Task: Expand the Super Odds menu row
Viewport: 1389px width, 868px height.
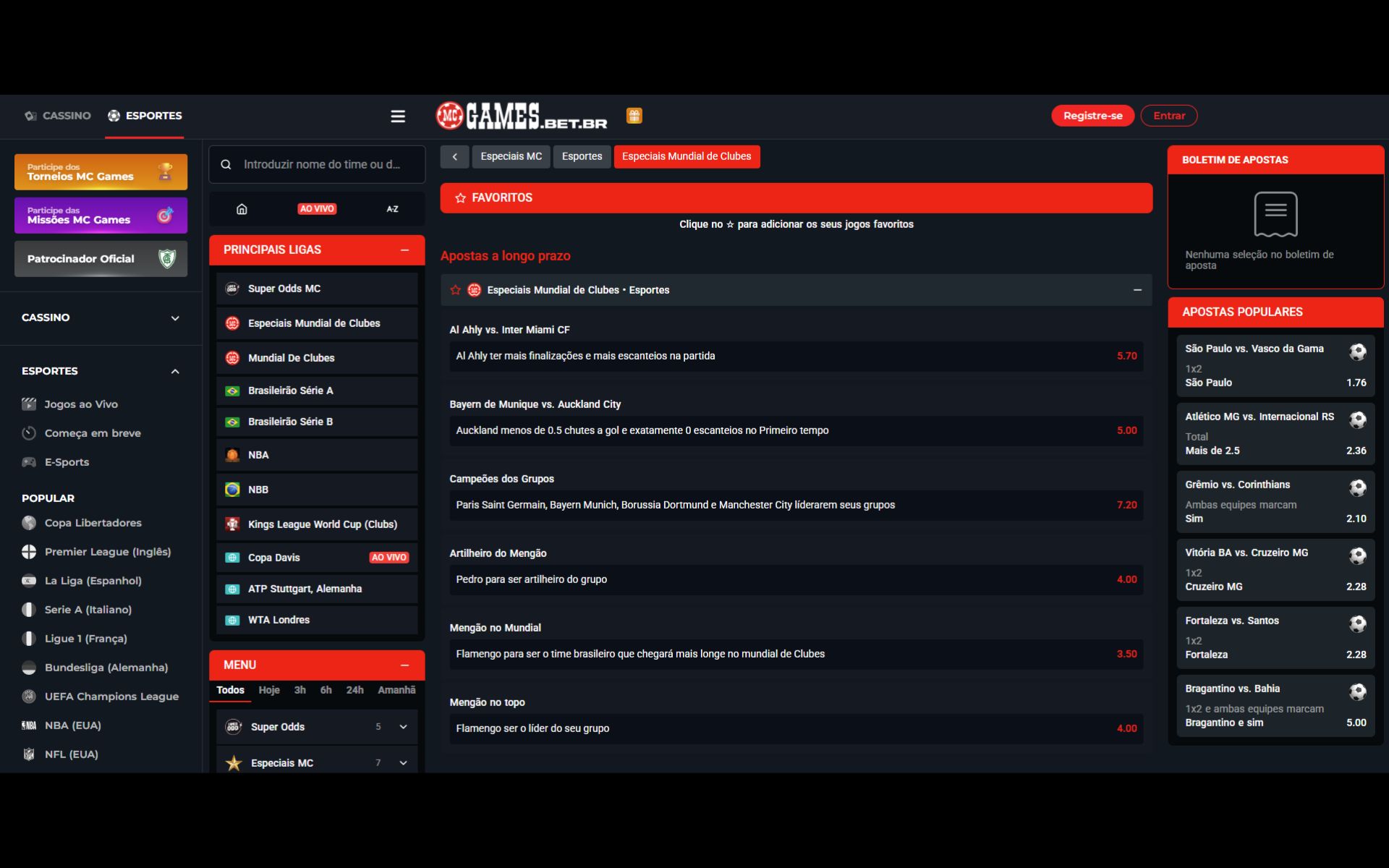Action: click(x=403, y=727)
